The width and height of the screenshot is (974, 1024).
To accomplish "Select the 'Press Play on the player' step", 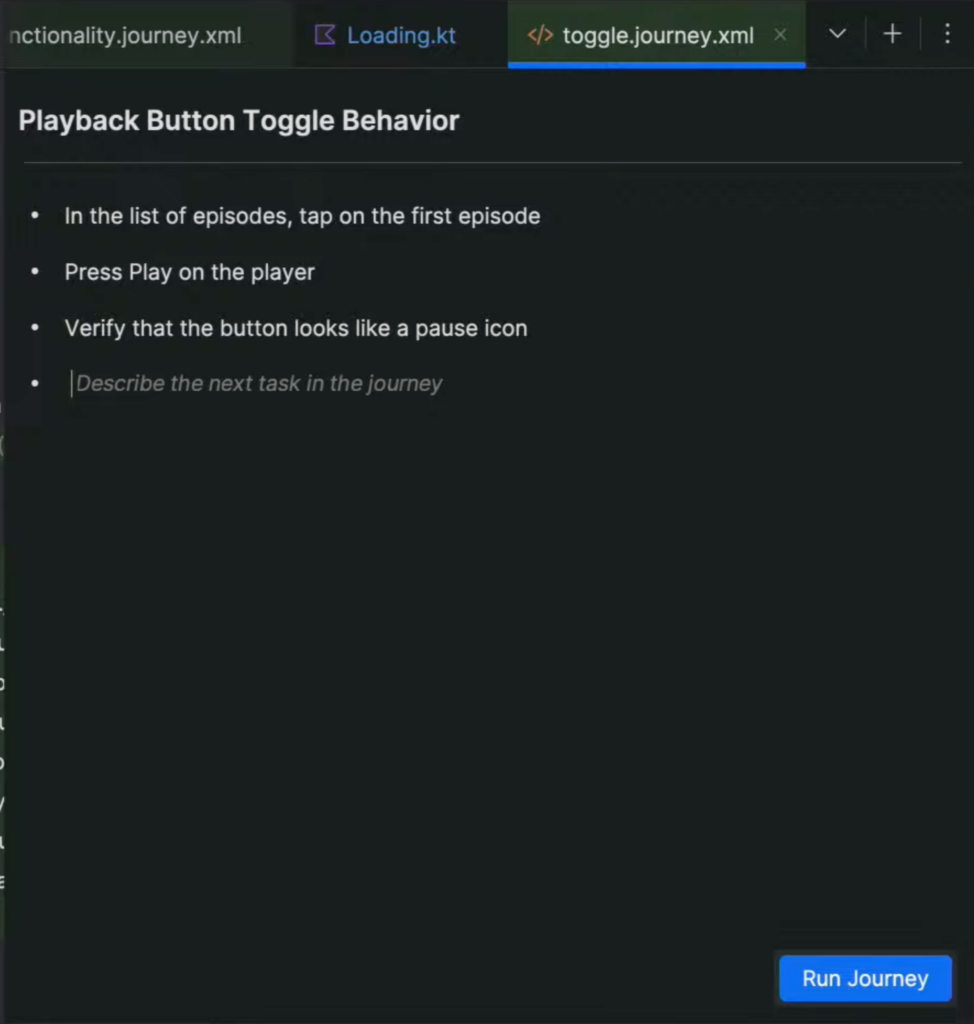I will (x=190, y=272).
